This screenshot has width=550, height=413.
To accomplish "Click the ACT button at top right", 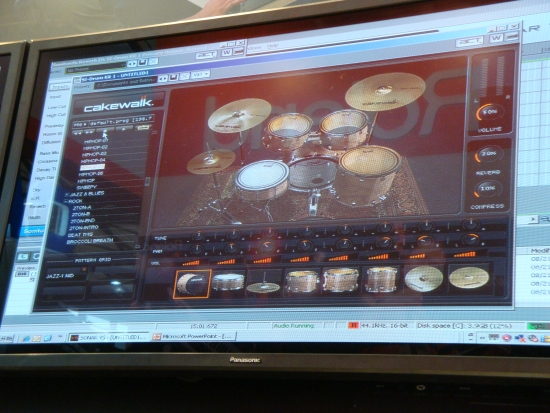I will (x=470, y=41).
